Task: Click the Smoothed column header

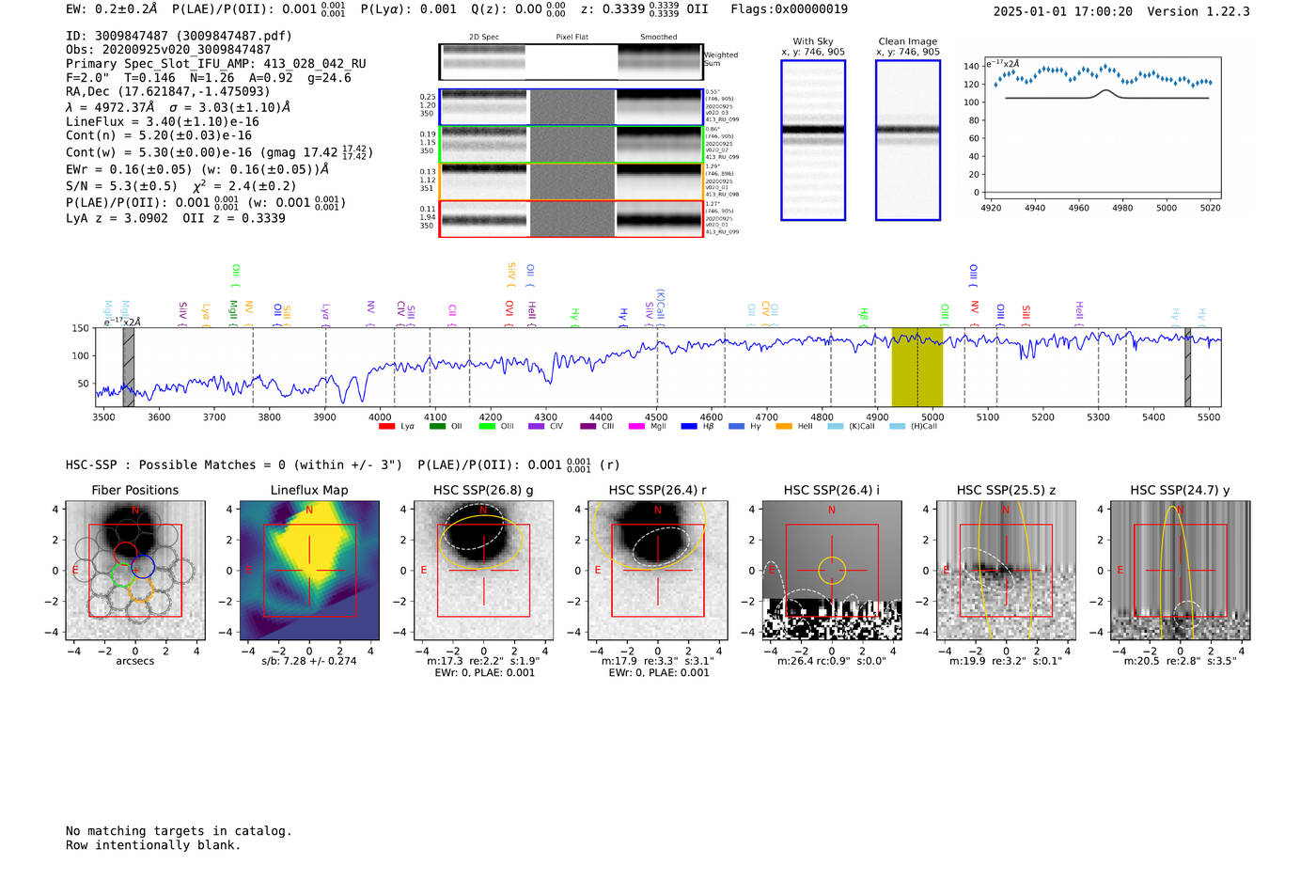Action: click(658, 38)
